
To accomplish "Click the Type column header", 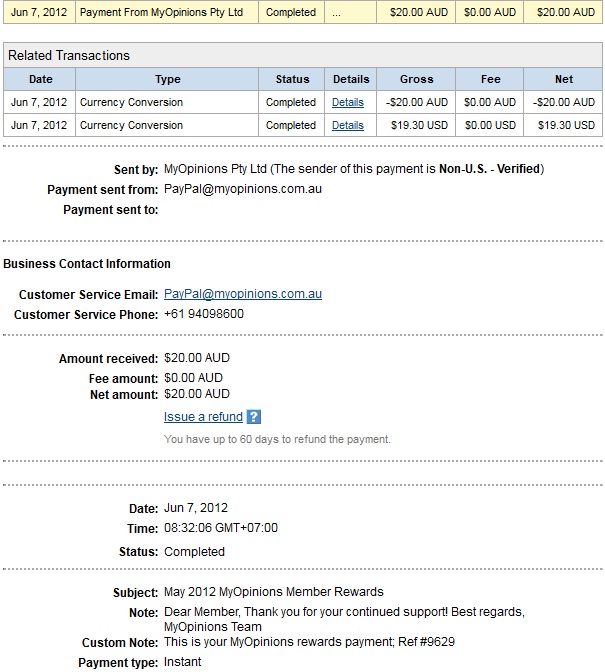I will coord(168,79).
